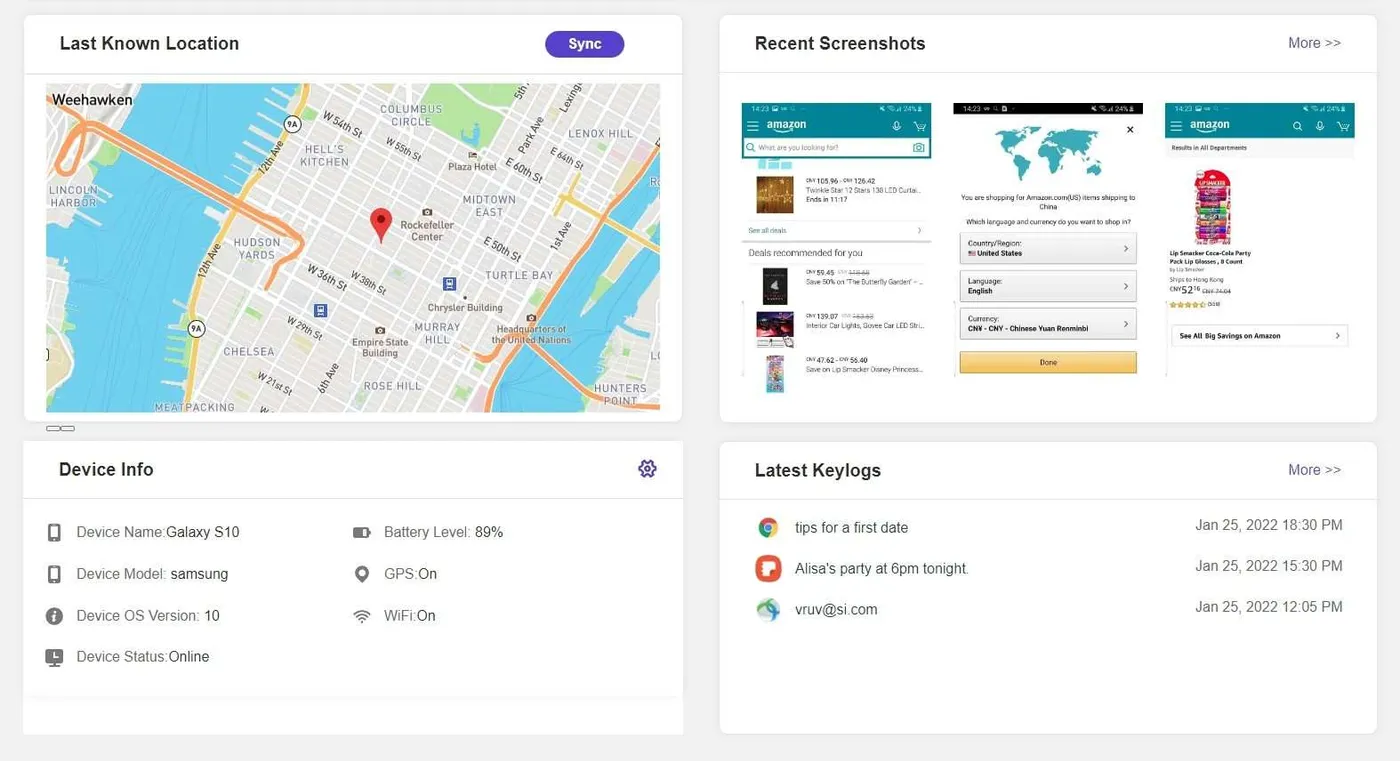Image resolution: width=1400 pixels, height=761 pixels.
Task: Click Last Known Location heading
Action: (x=149, y=44)
